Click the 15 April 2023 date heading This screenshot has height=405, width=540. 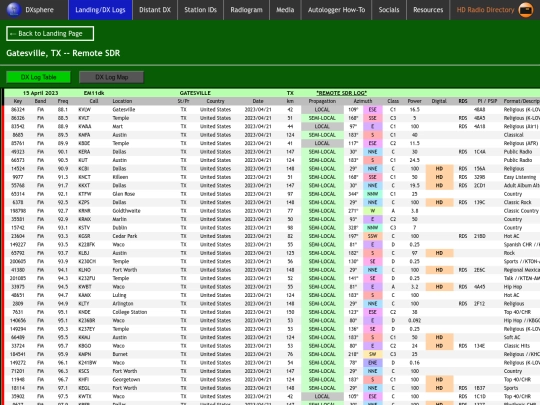pyautogui.click(x=40, y=93)
